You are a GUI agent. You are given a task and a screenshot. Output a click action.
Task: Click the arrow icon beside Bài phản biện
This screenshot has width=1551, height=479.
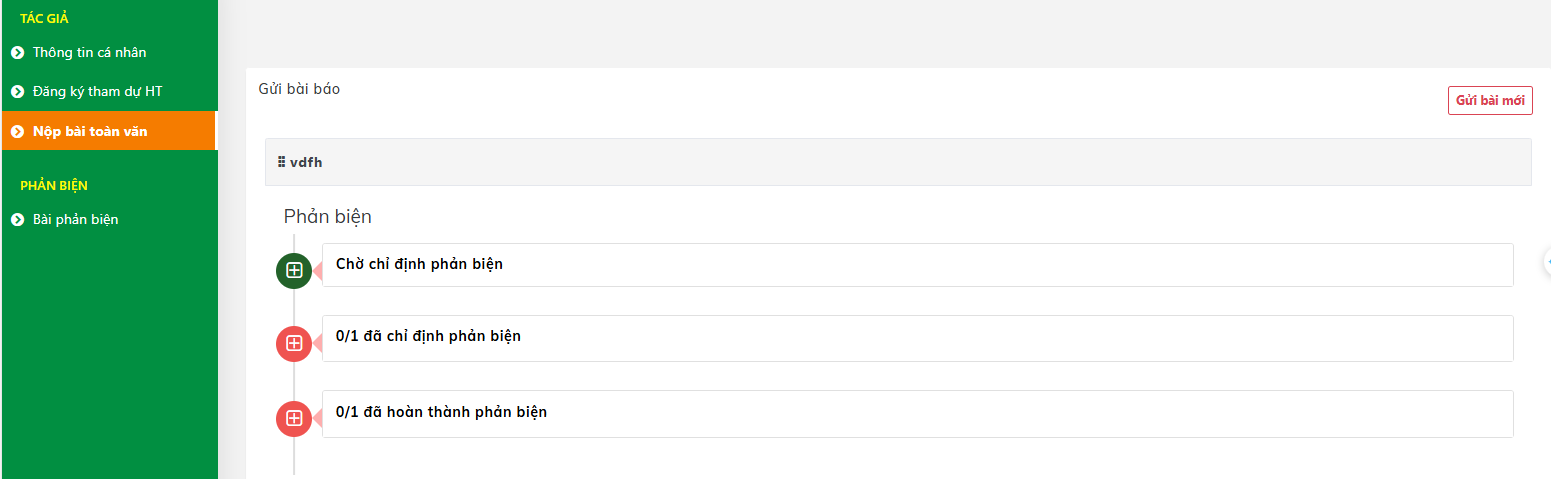click(x=17, y=220)
